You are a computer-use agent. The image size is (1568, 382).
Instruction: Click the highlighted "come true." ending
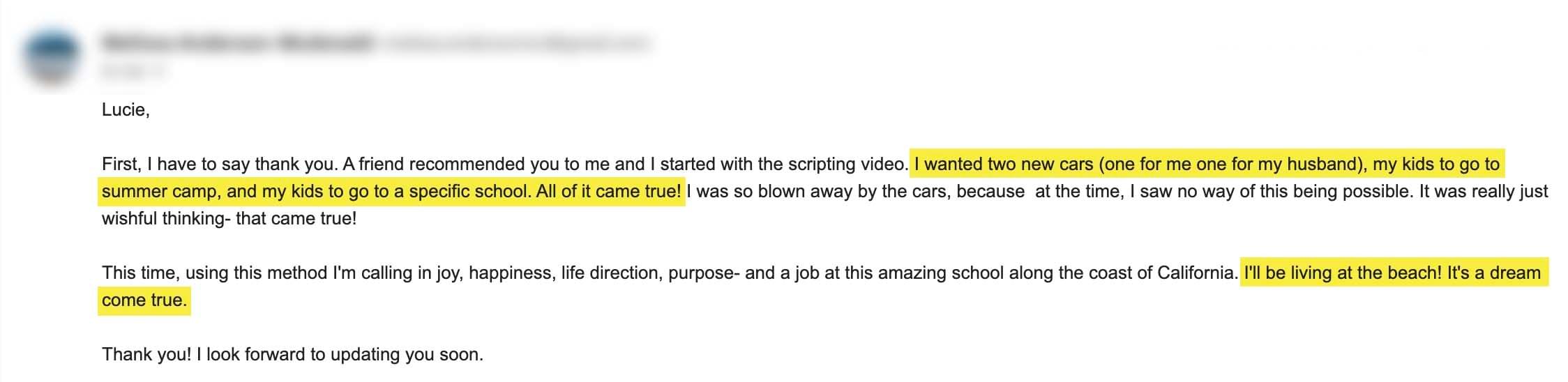144,300
